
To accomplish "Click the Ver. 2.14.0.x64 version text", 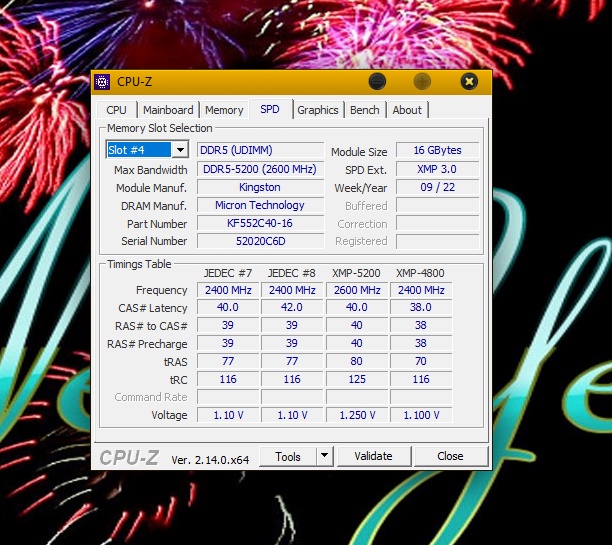I will tap(210, 460).
